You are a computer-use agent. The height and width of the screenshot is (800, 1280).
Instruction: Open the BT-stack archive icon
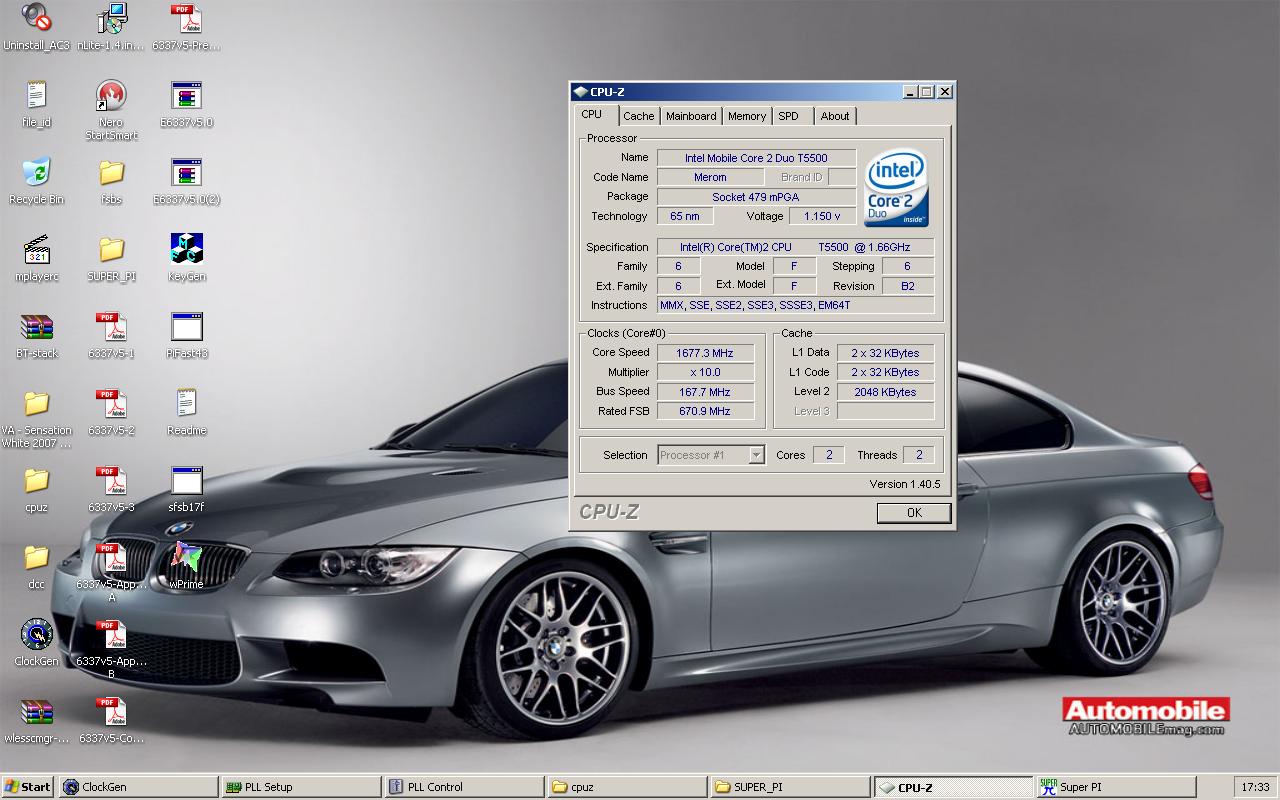[37, 326]
